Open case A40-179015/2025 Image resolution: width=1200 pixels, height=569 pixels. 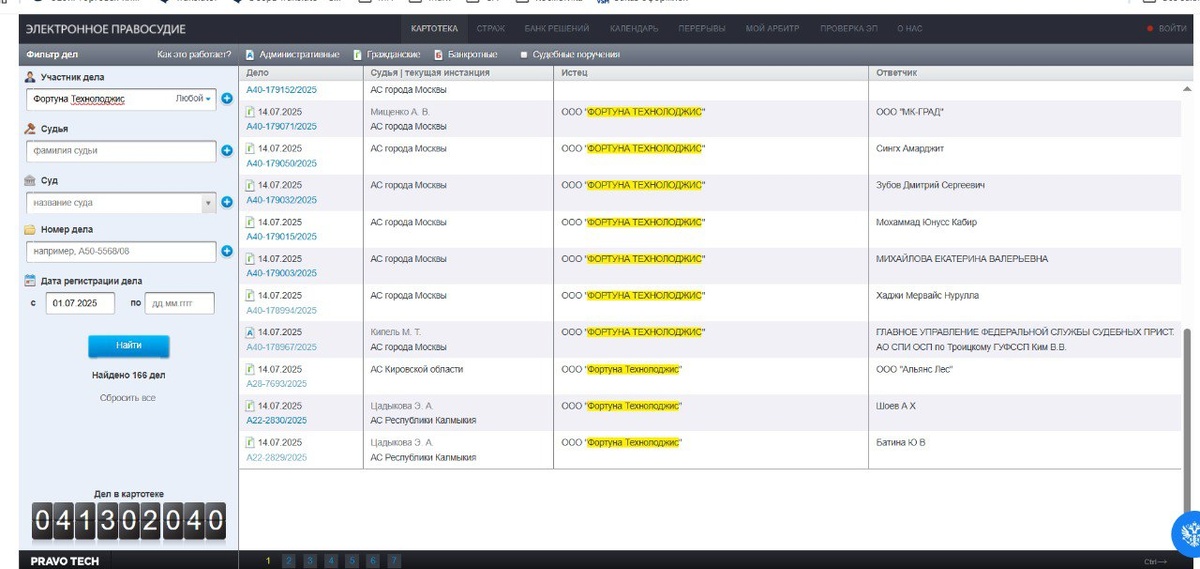(x=281, y=237)
